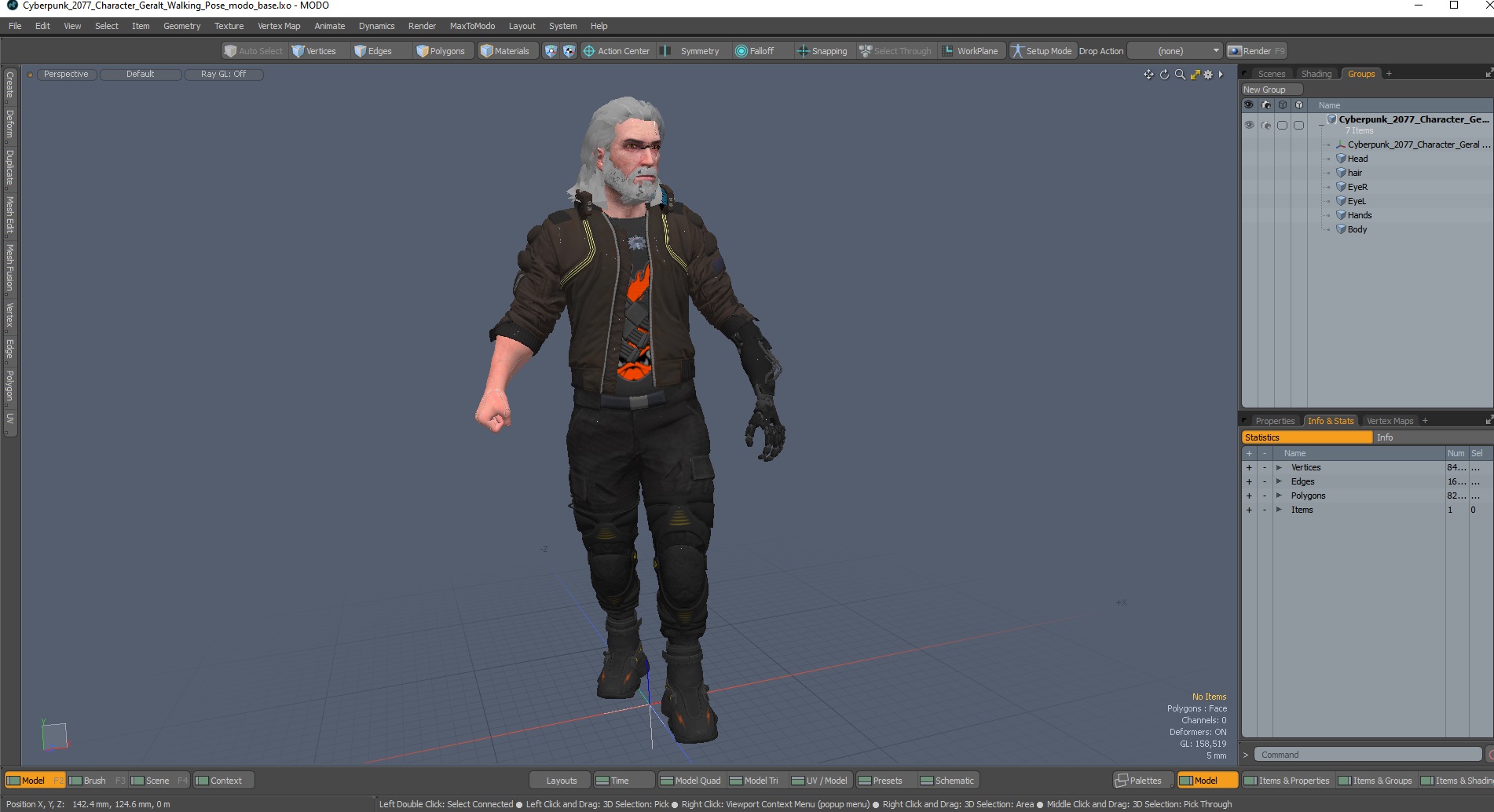Toggle Setup Mode

(x=1042, y=51)
